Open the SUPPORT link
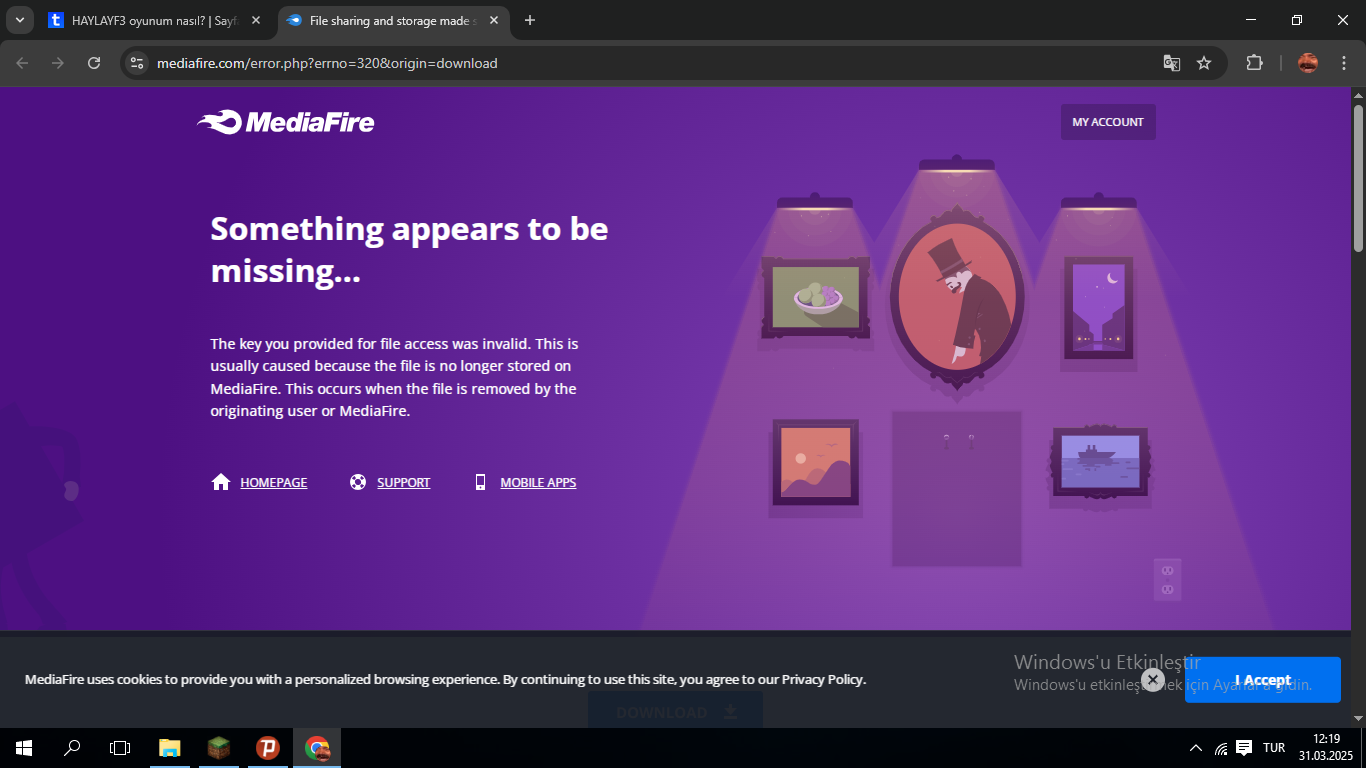1366x768 pixels. pos(403,482)
